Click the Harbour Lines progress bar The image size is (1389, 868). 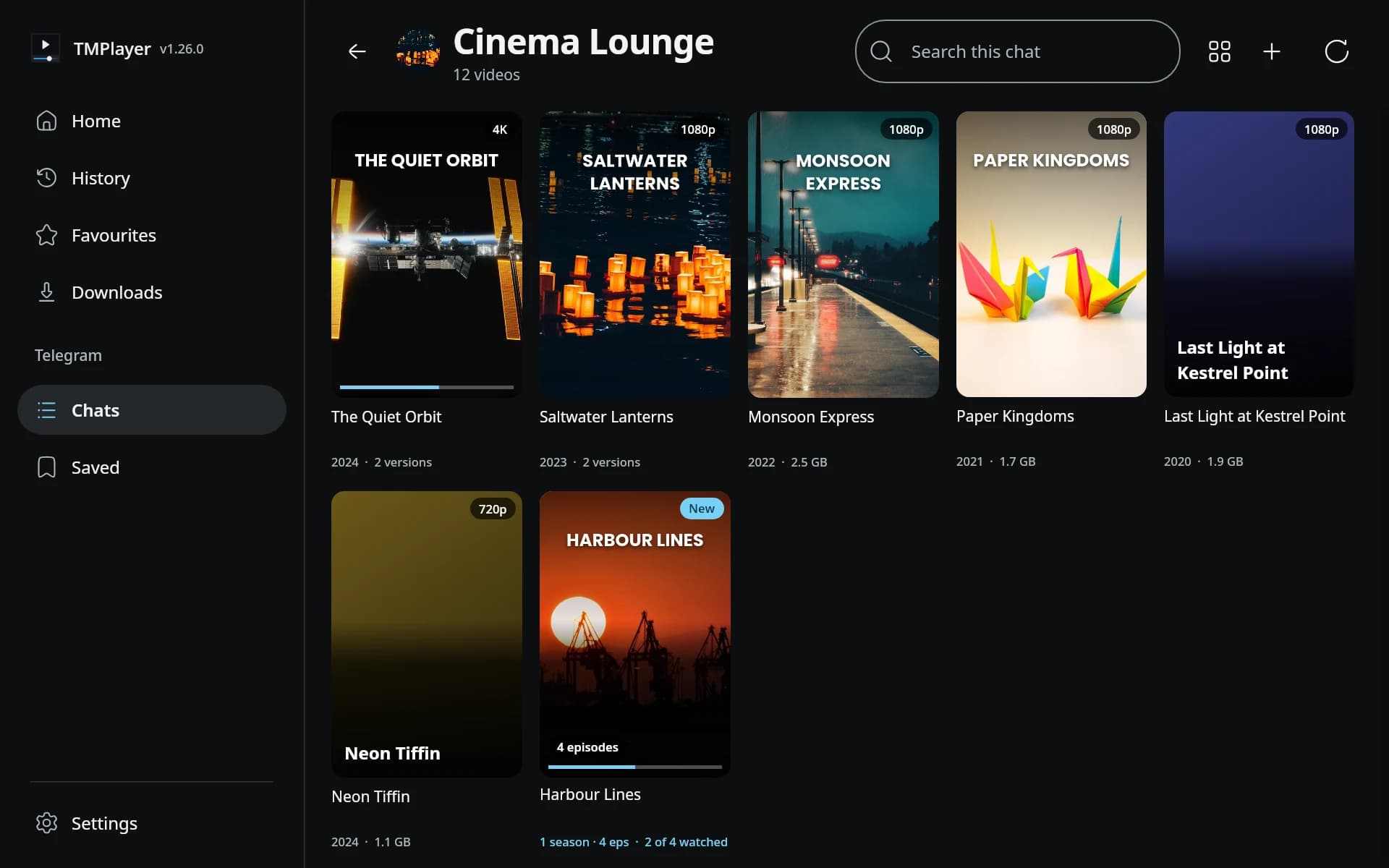(x=635, y=767)
